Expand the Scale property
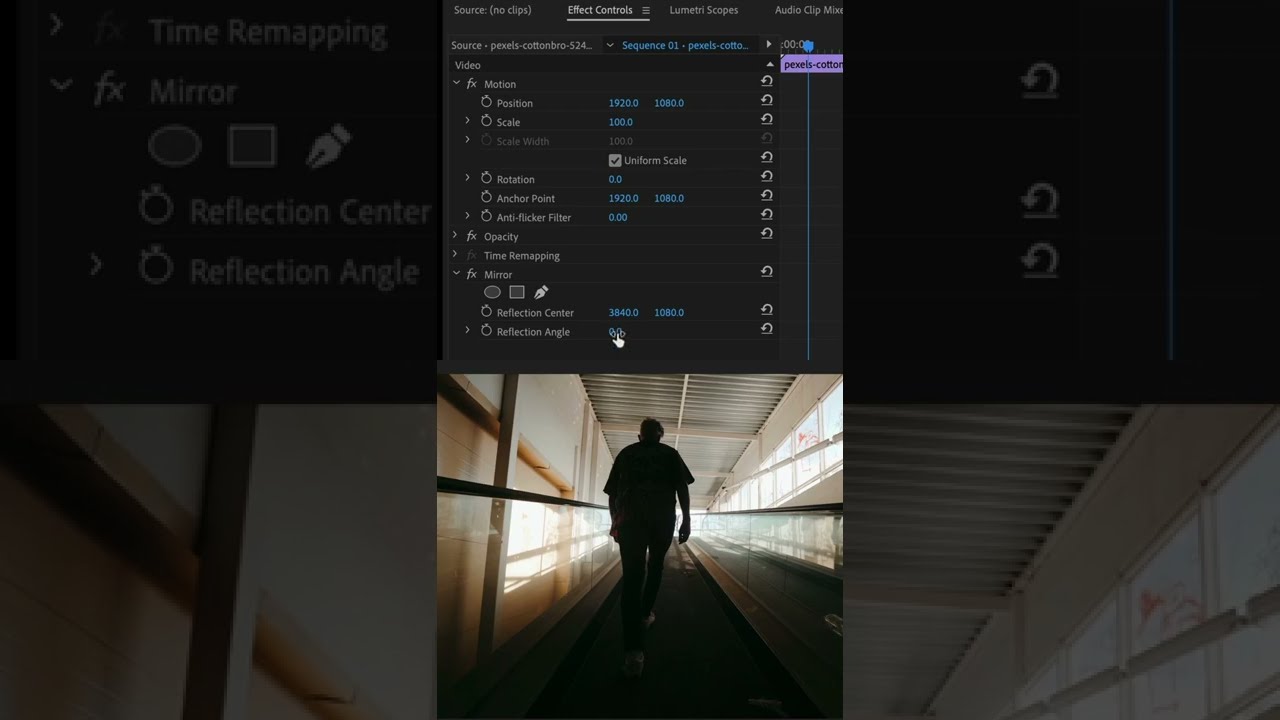 point(467,121)
